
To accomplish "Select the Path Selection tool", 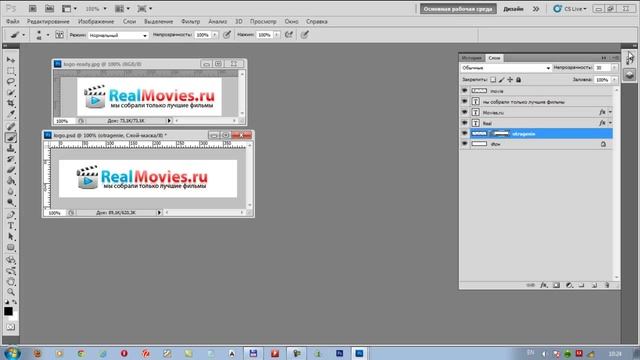I will click(x=11, y=237).
